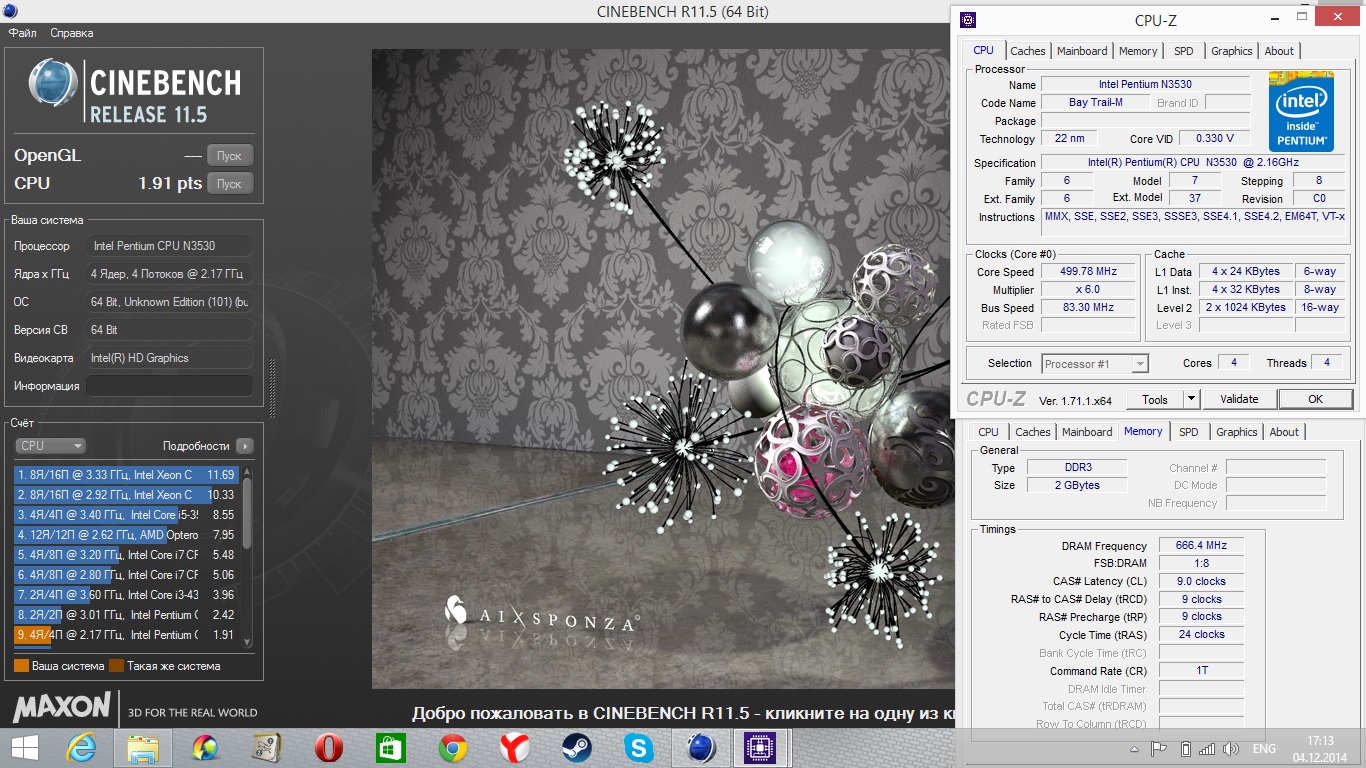Image resolution: width=1366 pixels, height=768 pixels.
Task: Click the Видеокарта Intel(R) HD Graphics field
Action: [169, 358]
